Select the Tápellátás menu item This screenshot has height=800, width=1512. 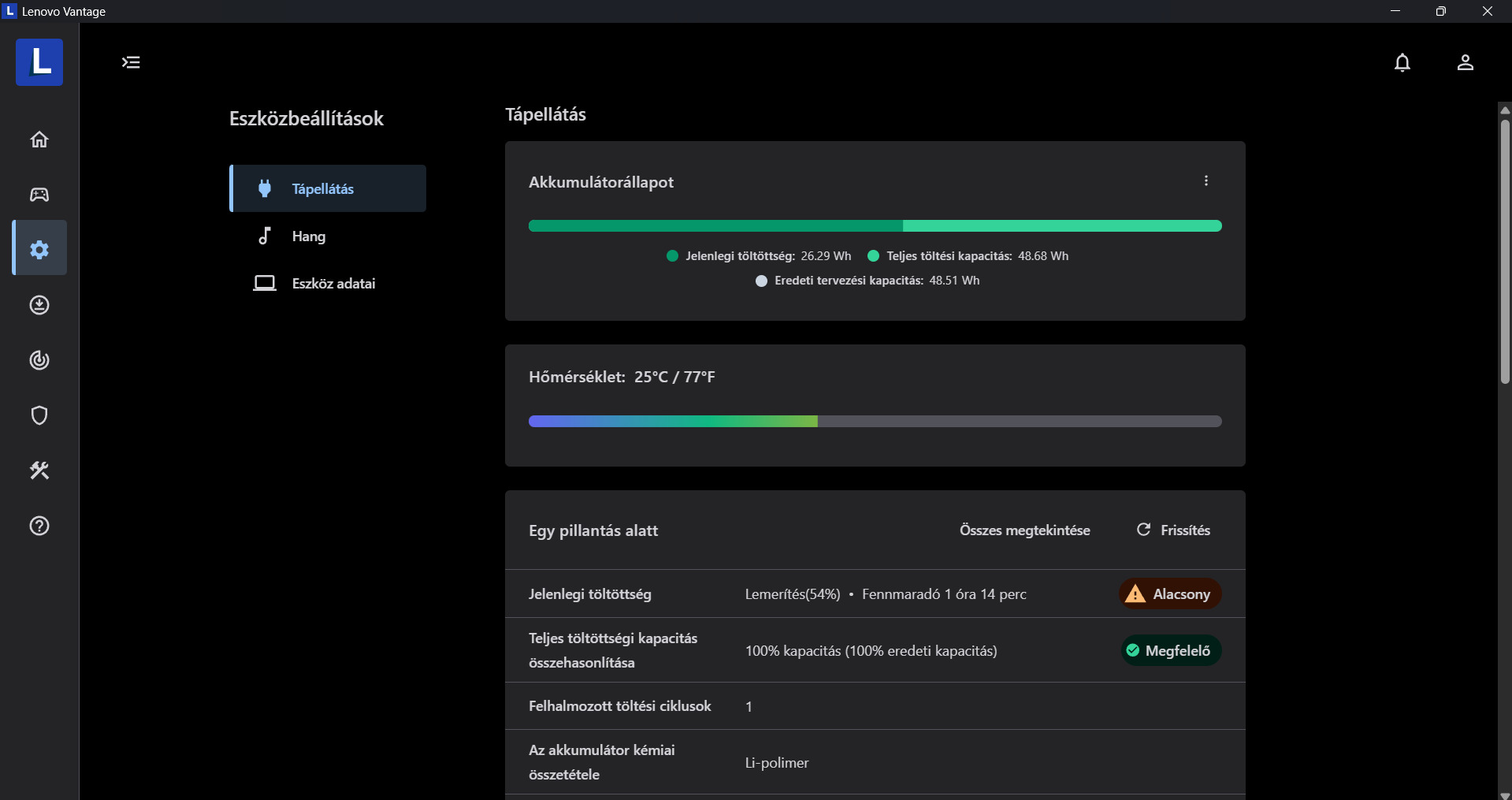[x=329, y=188]
